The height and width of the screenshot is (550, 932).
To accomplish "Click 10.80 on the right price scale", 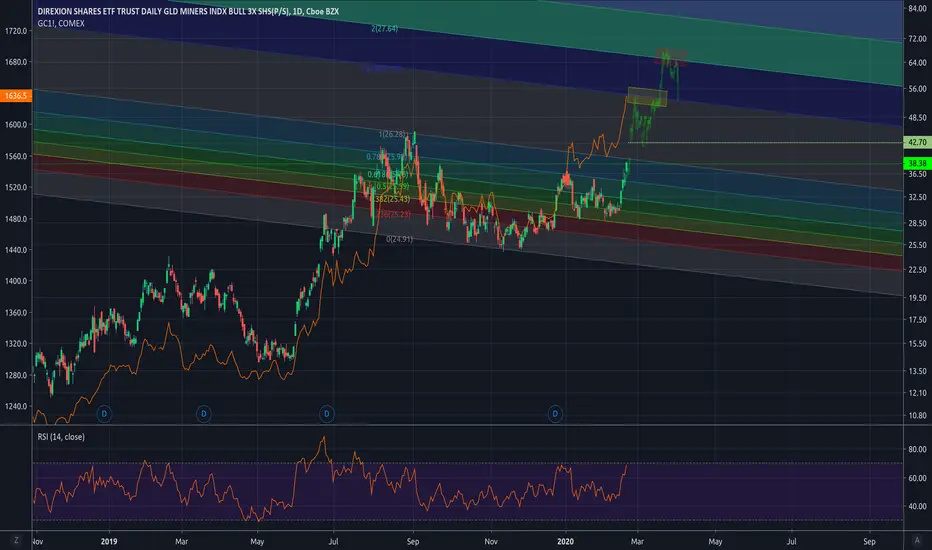I will click(917, 416).
